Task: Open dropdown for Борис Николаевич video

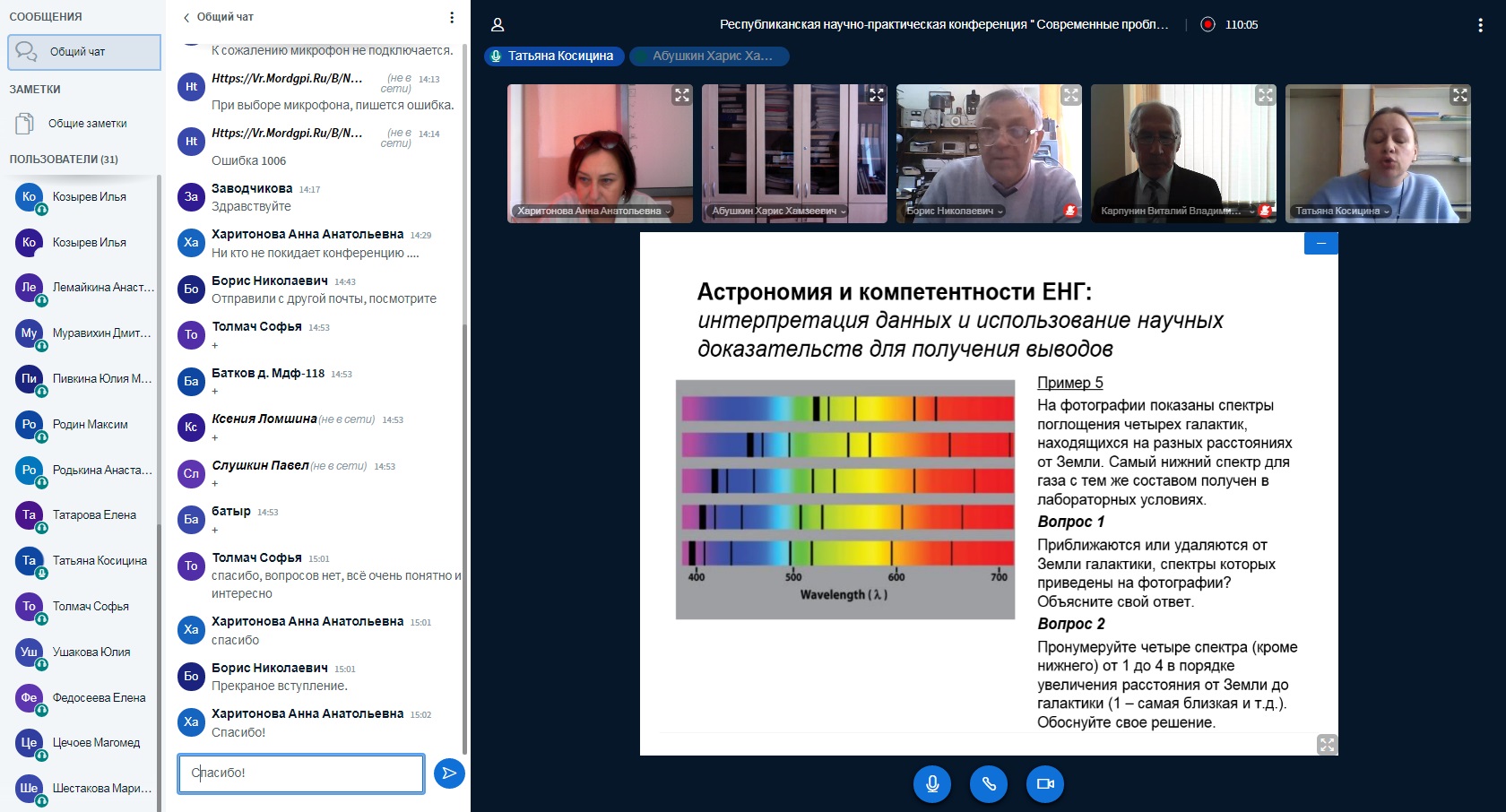Action: point(955,212)
